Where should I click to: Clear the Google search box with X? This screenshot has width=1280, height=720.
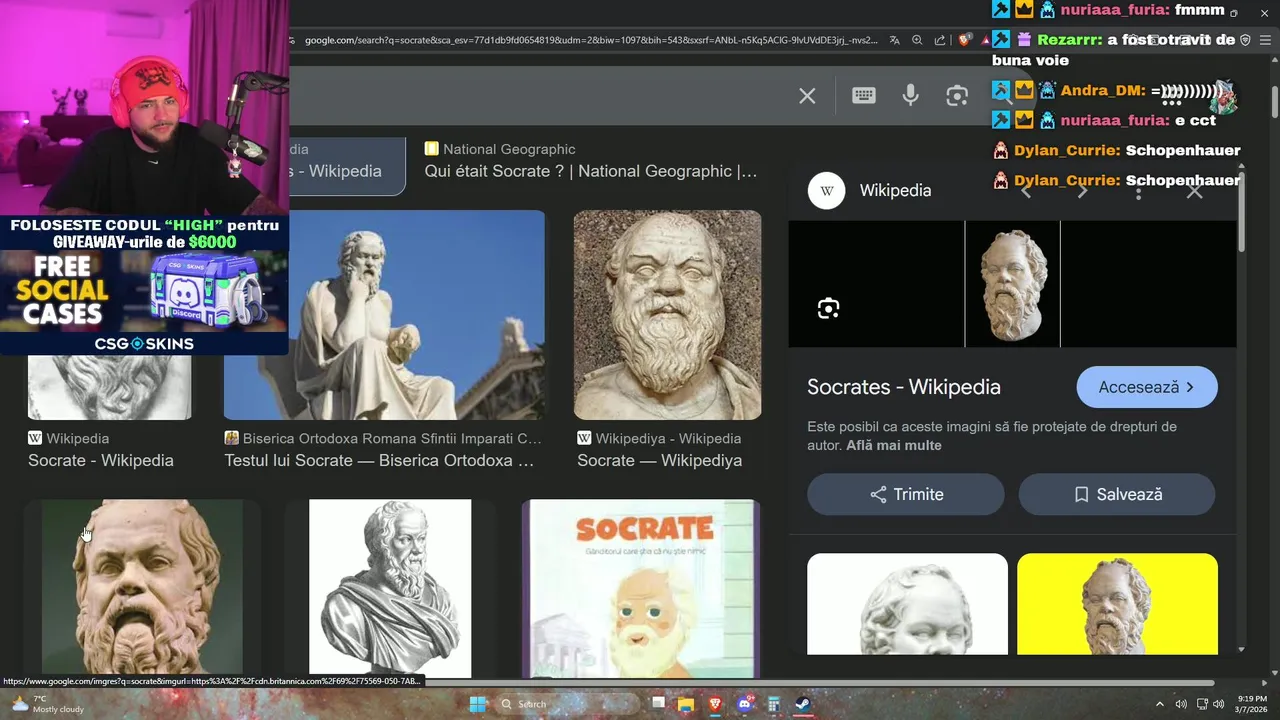807,96
